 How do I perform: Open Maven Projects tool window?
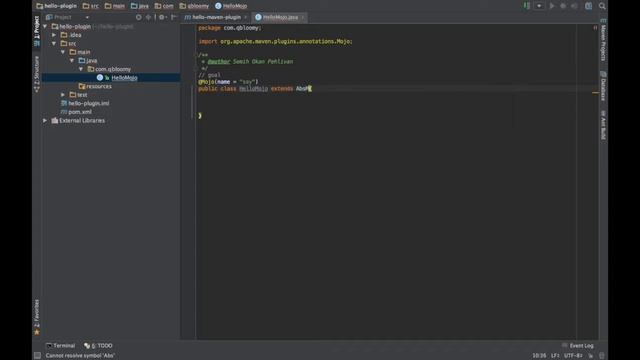pyautogui.click(x=603, y=40)
